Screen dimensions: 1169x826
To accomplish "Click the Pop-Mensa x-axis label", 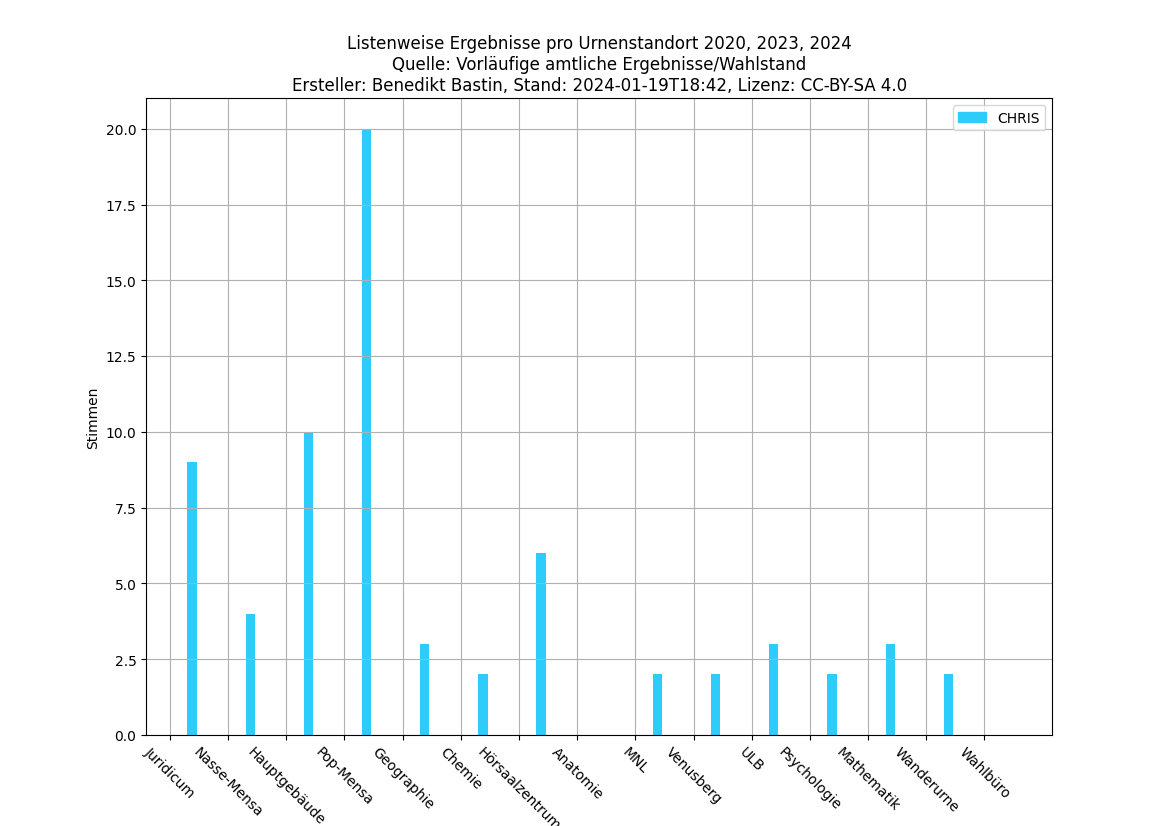I will (346, 775).
